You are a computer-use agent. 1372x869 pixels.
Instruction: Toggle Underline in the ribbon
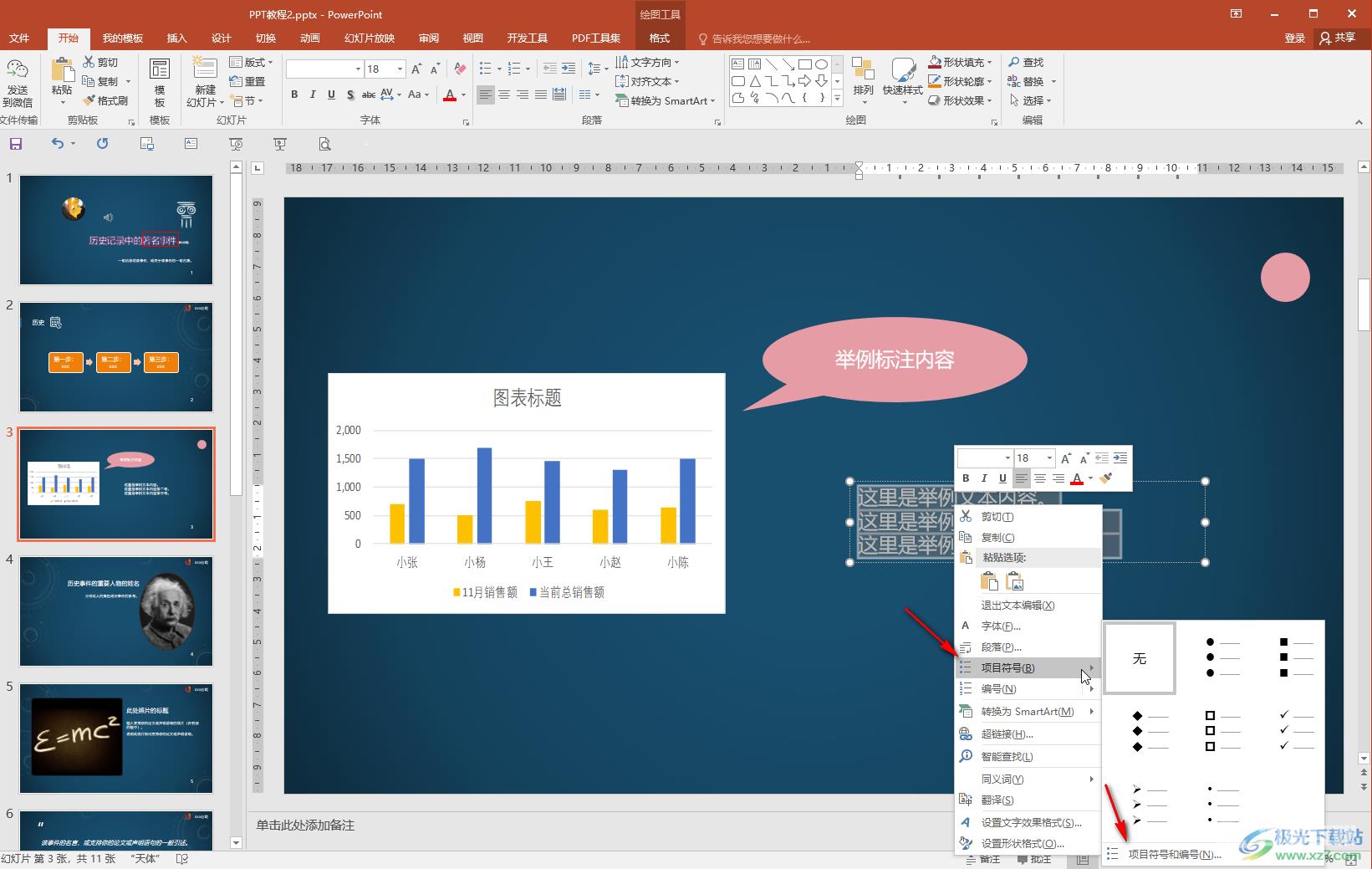pyautogui.click(x=331, y=95)
